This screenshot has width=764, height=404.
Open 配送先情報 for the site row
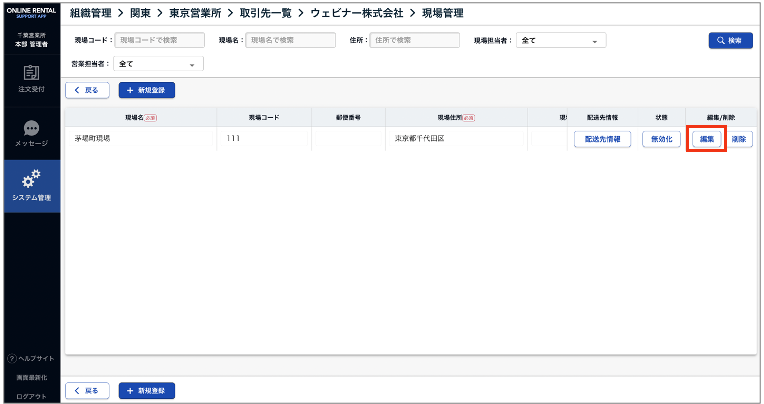(x=603, y=139)
